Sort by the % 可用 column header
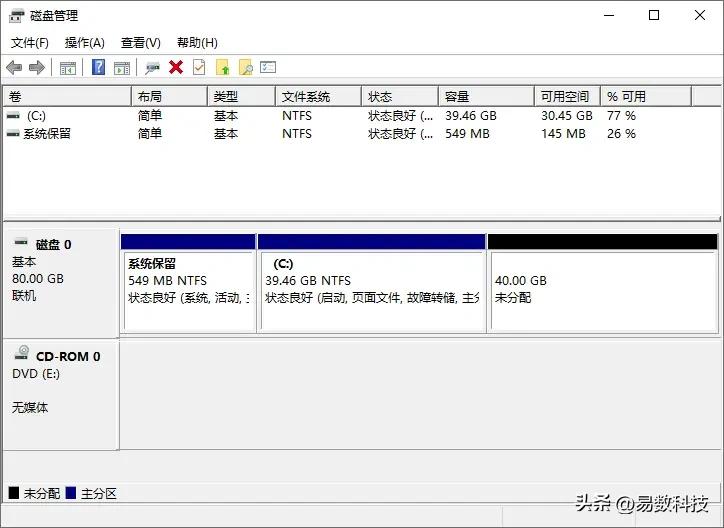 [x=646, y=96]
